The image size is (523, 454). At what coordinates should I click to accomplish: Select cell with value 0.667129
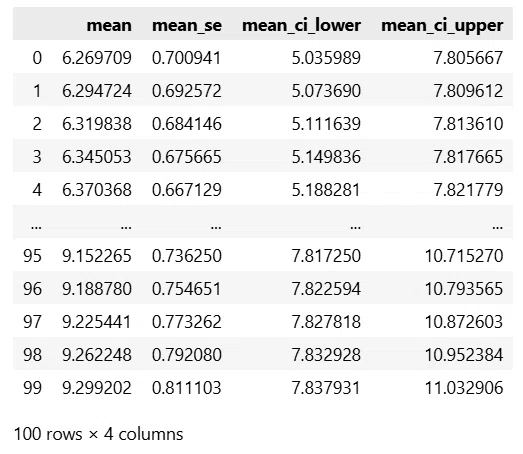click(186, 190)
